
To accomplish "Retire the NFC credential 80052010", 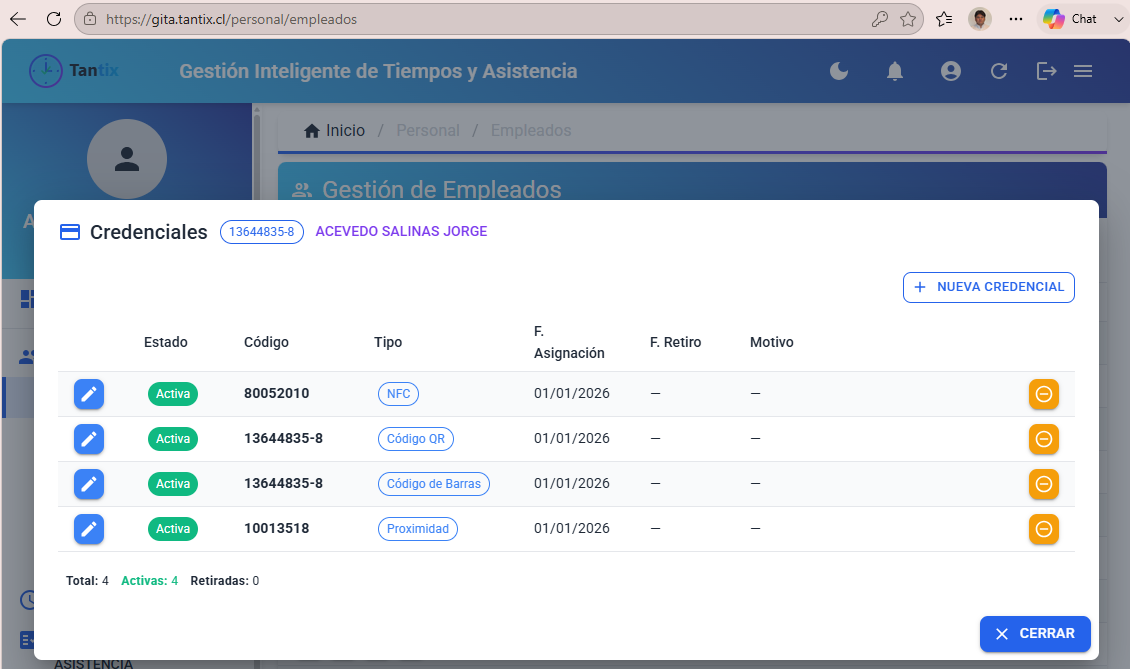I will click(x=1044, y=394).
